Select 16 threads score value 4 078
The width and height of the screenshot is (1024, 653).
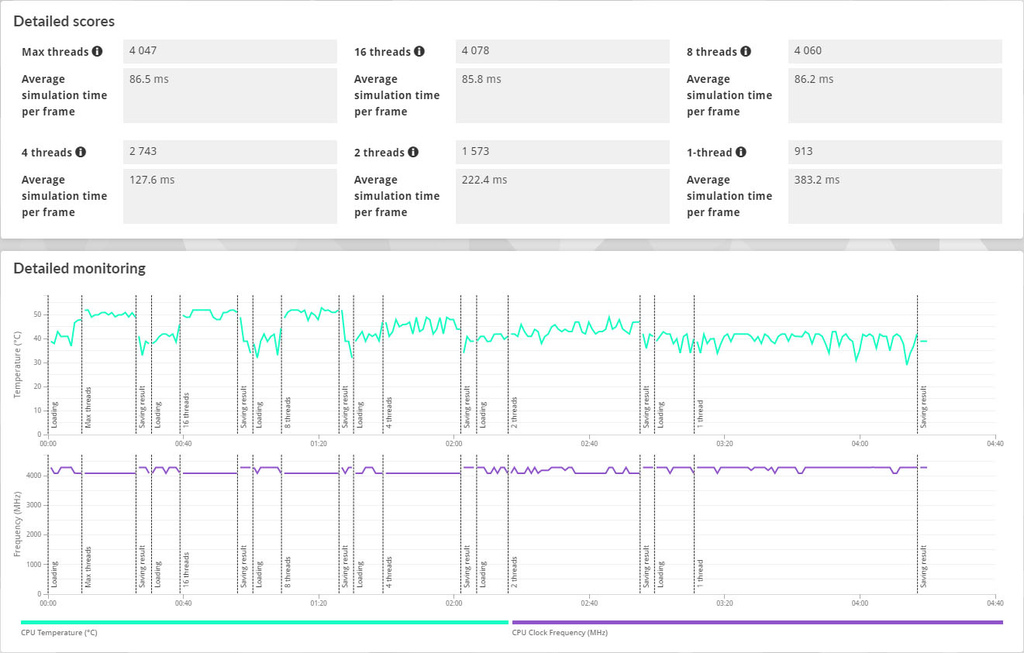click(562, 51)
